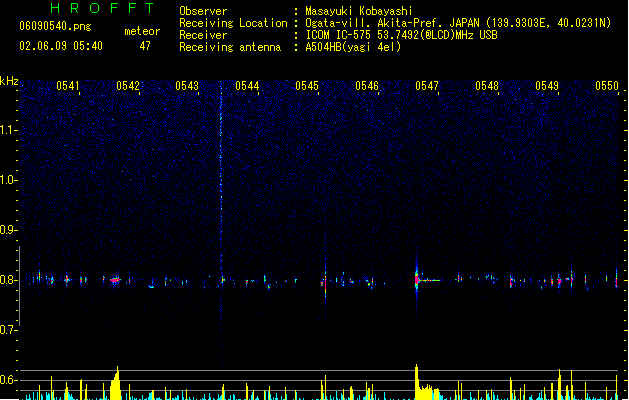Click the meteor label above the count
This screenshot has height=400, width=629.
[x=142, y=31]
